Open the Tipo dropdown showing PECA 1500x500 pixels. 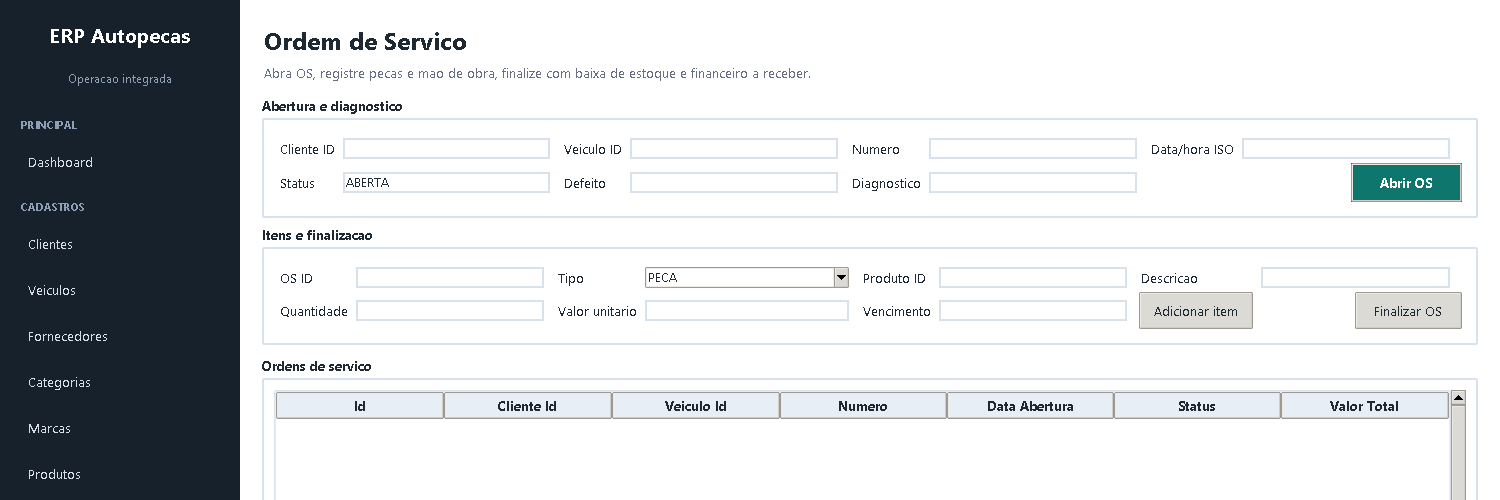[747, 278]
